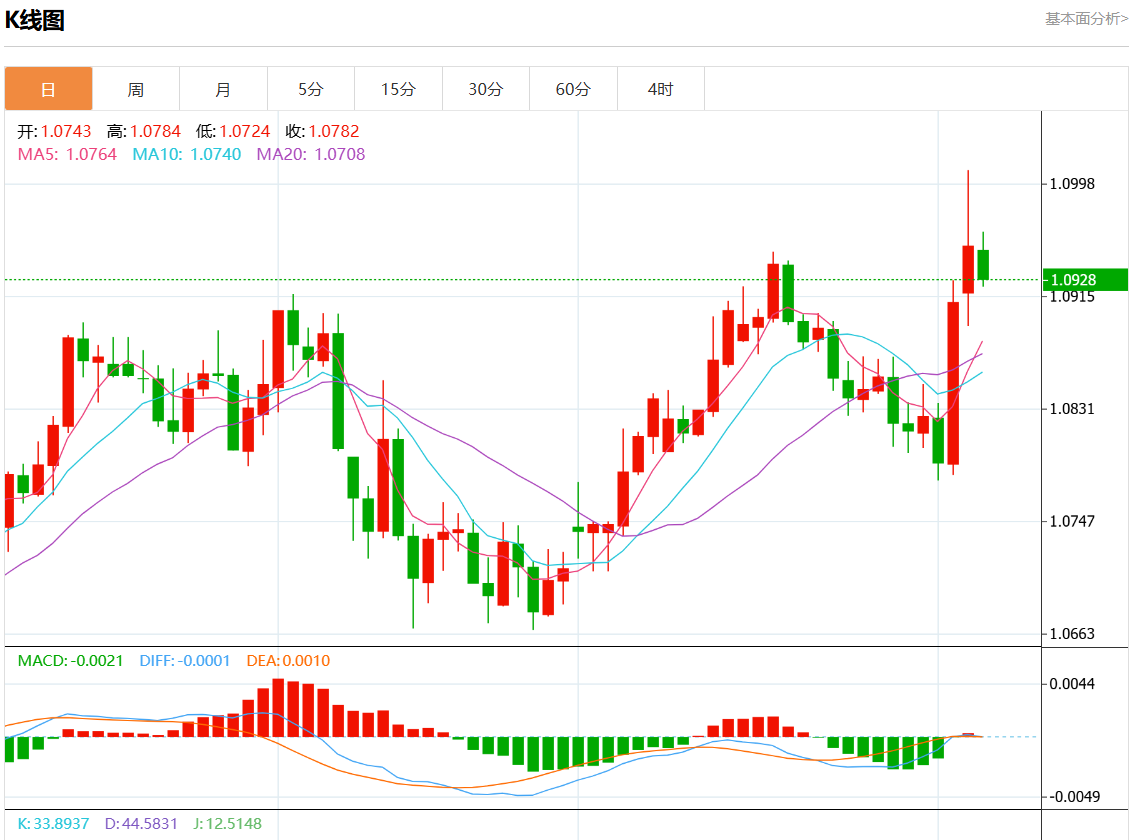
Task: Click the 1.0663 price axis label
Action: 1072,634
